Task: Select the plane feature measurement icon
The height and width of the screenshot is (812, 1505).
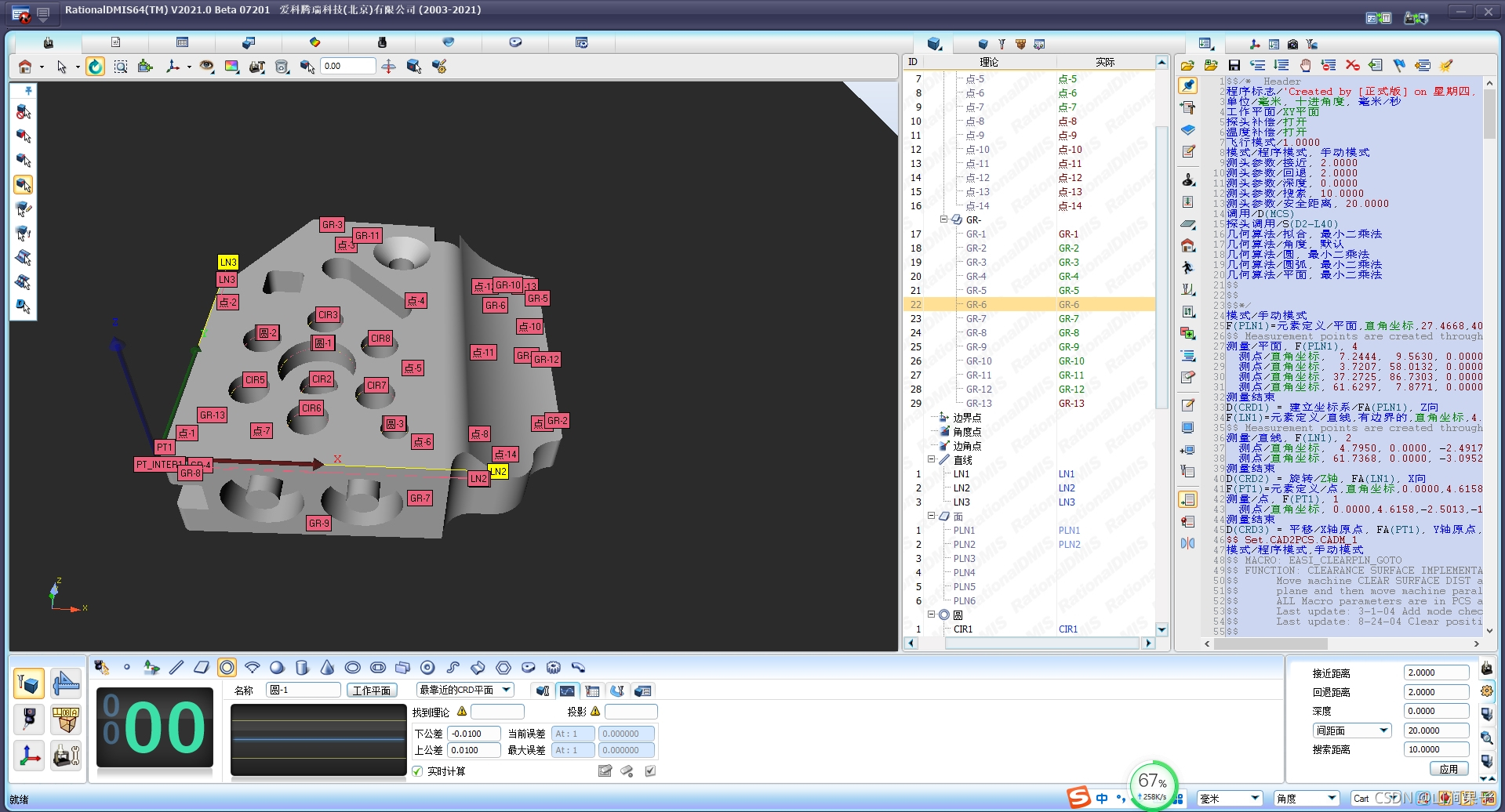Action: 202,668
